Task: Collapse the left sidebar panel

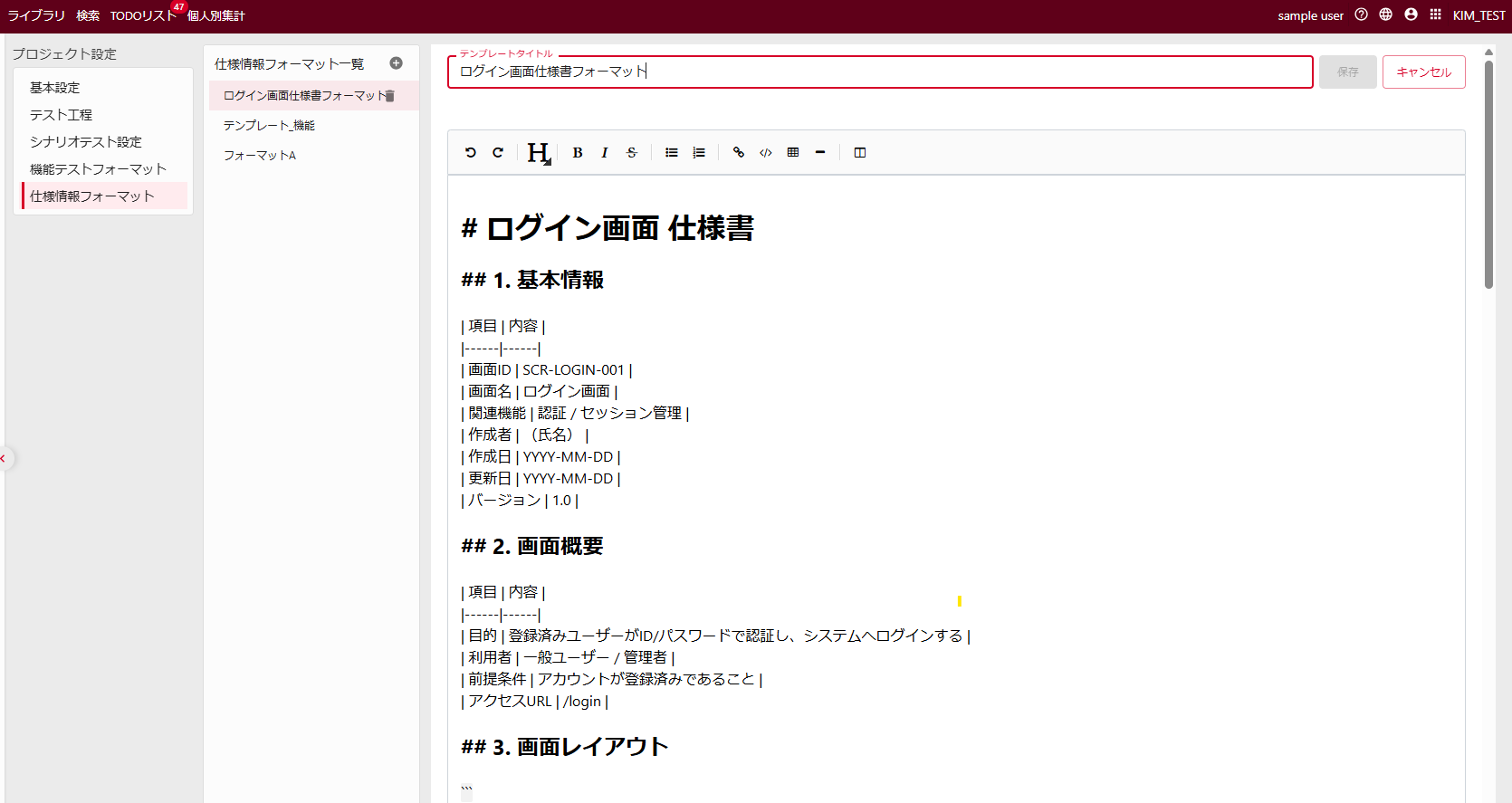Action: 4,458
